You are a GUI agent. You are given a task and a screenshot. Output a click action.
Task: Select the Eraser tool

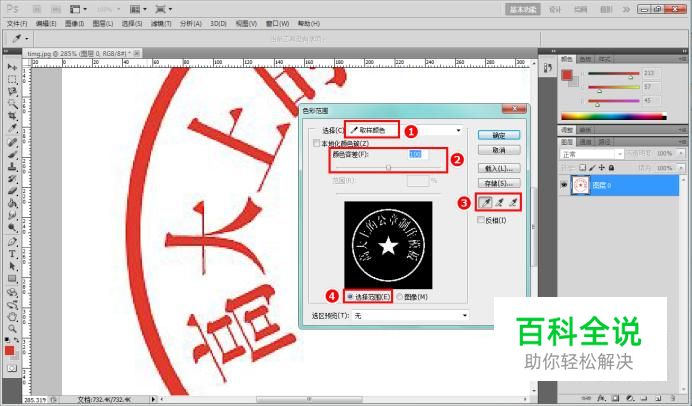12,192
